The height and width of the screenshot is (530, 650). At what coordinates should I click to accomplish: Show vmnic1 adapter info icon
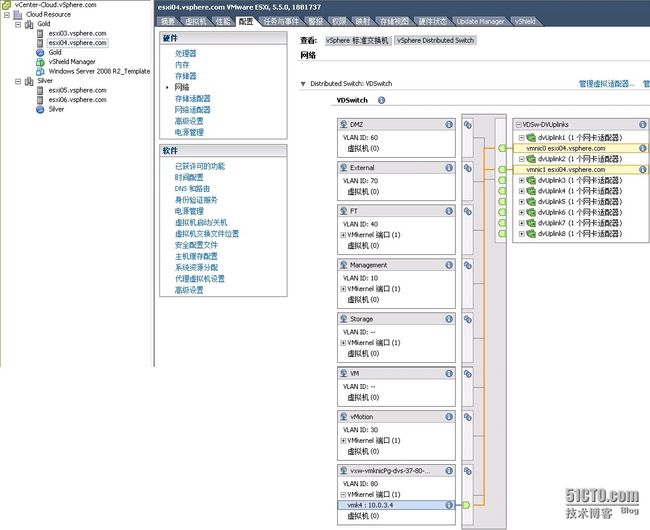click(643, 169)
